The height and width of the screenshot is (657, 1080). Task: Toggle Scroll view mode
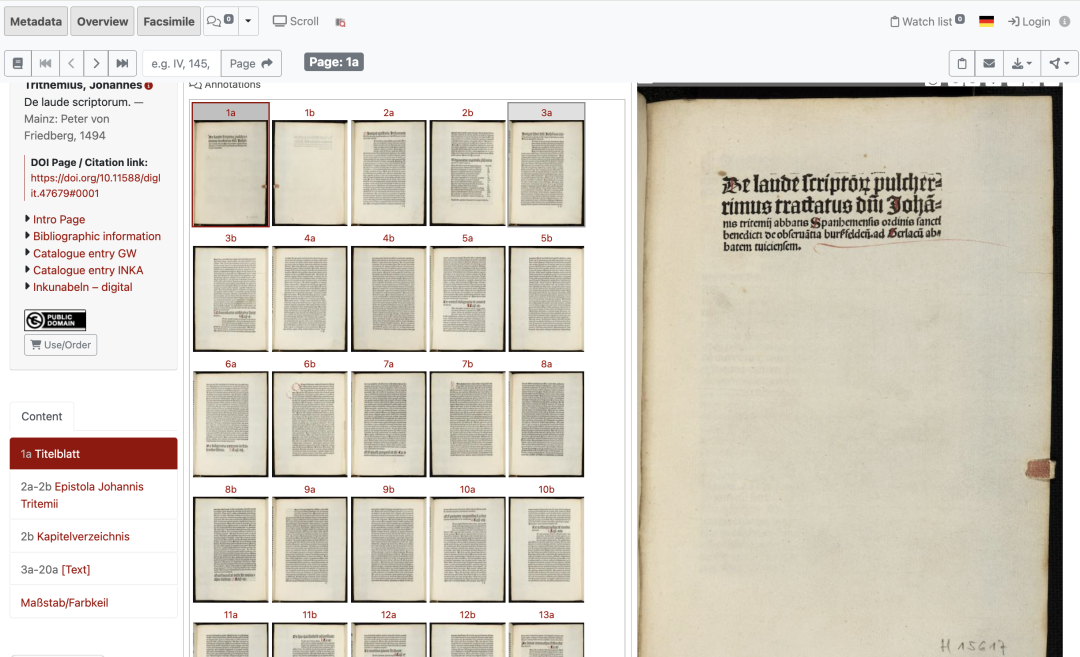[296, 21]
